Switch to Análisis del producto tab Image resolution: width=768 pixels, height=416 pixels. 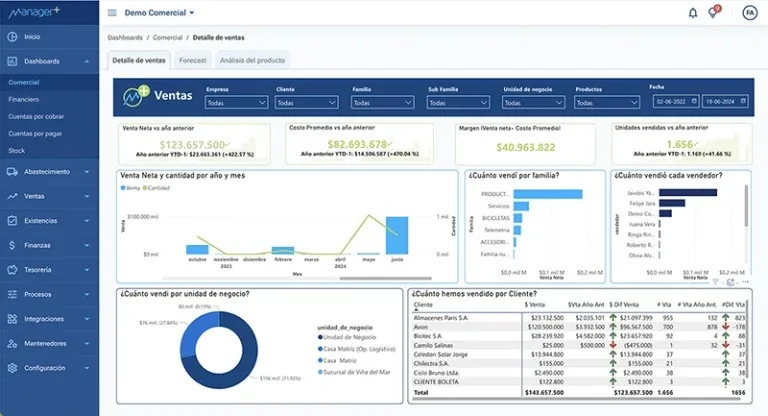coord(252,60)
